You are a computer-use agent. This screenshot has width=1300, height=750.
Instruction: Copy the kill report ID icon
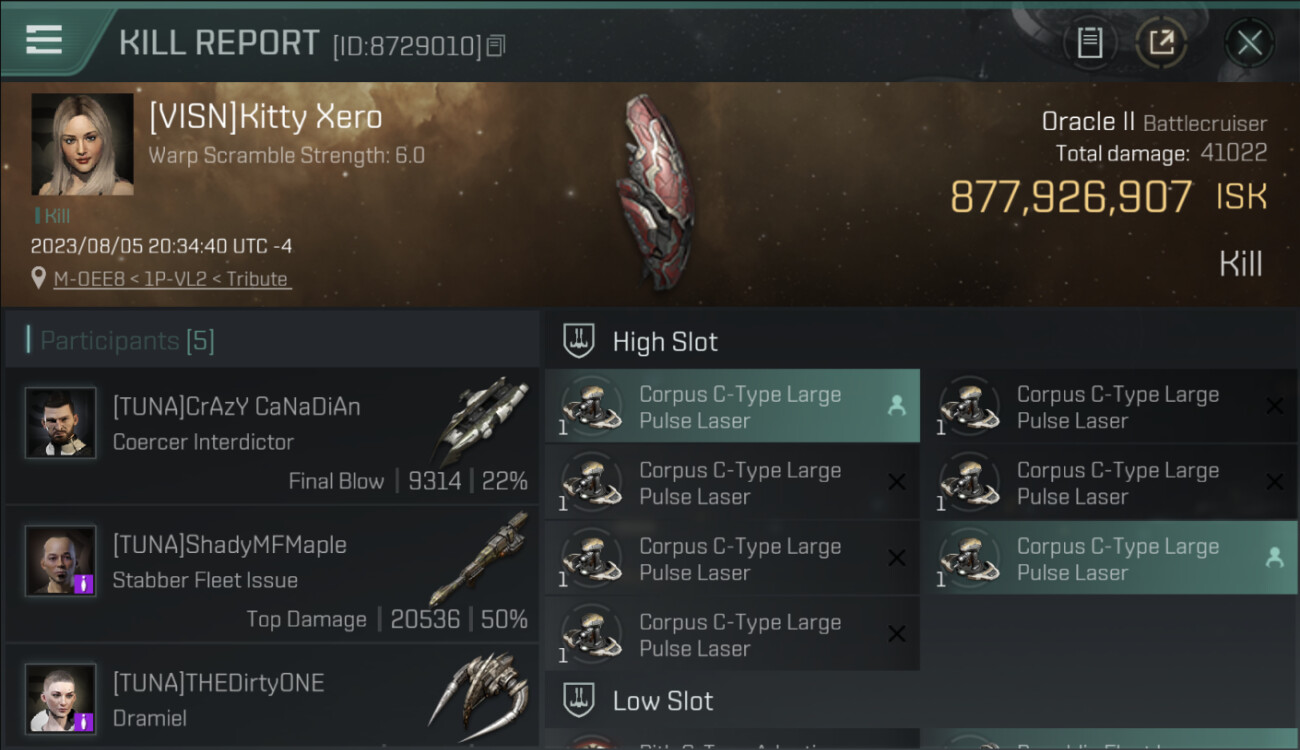(496, 45)
